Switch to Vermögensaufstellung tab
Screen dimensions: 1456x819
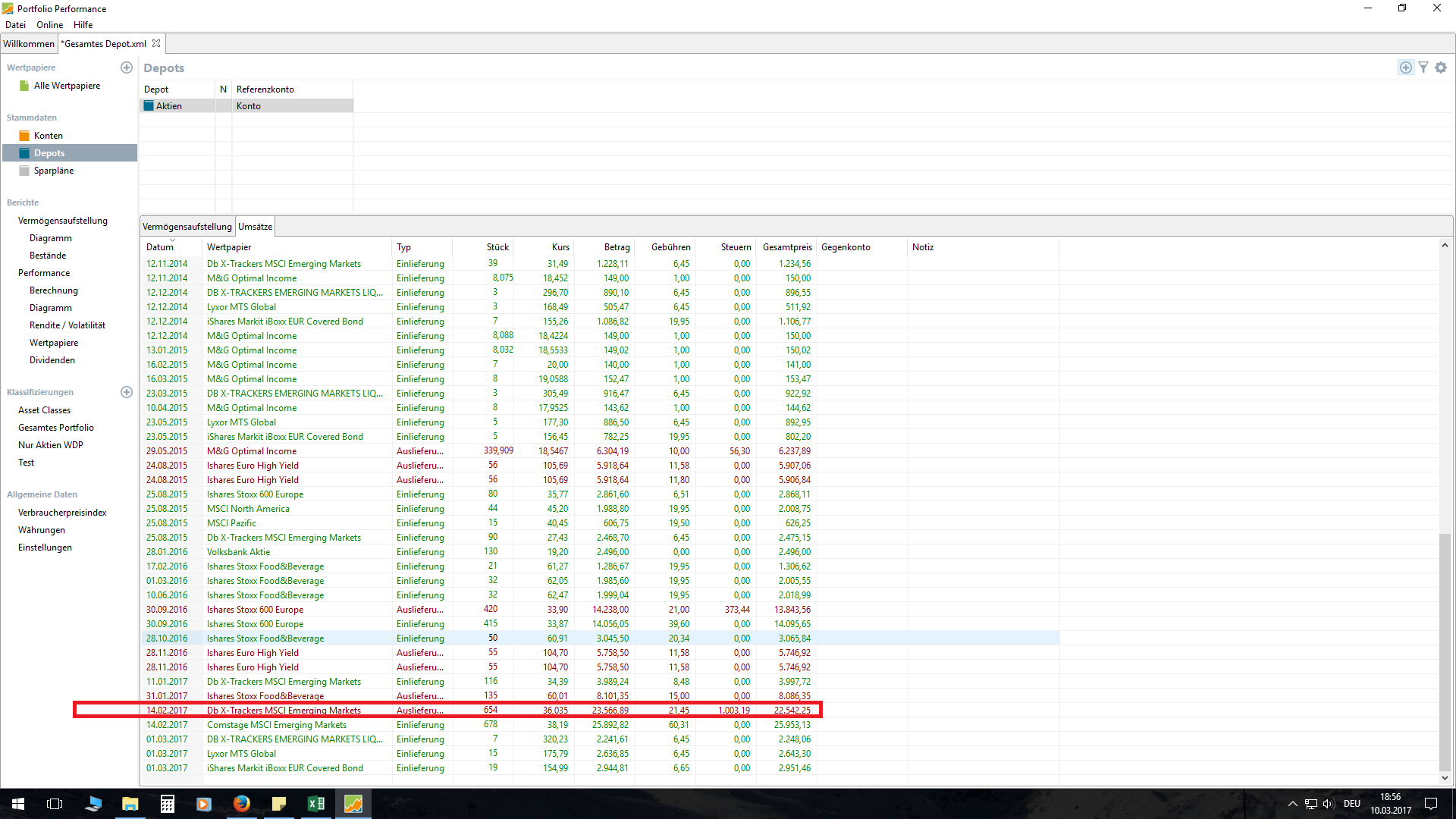[x=187, y=227]
